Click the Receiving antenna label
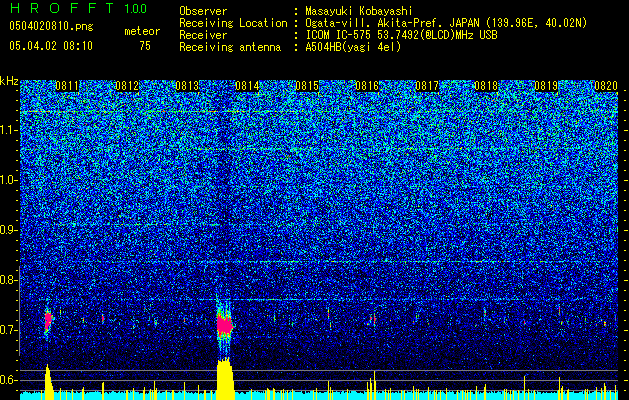 [x=230, y=47]
